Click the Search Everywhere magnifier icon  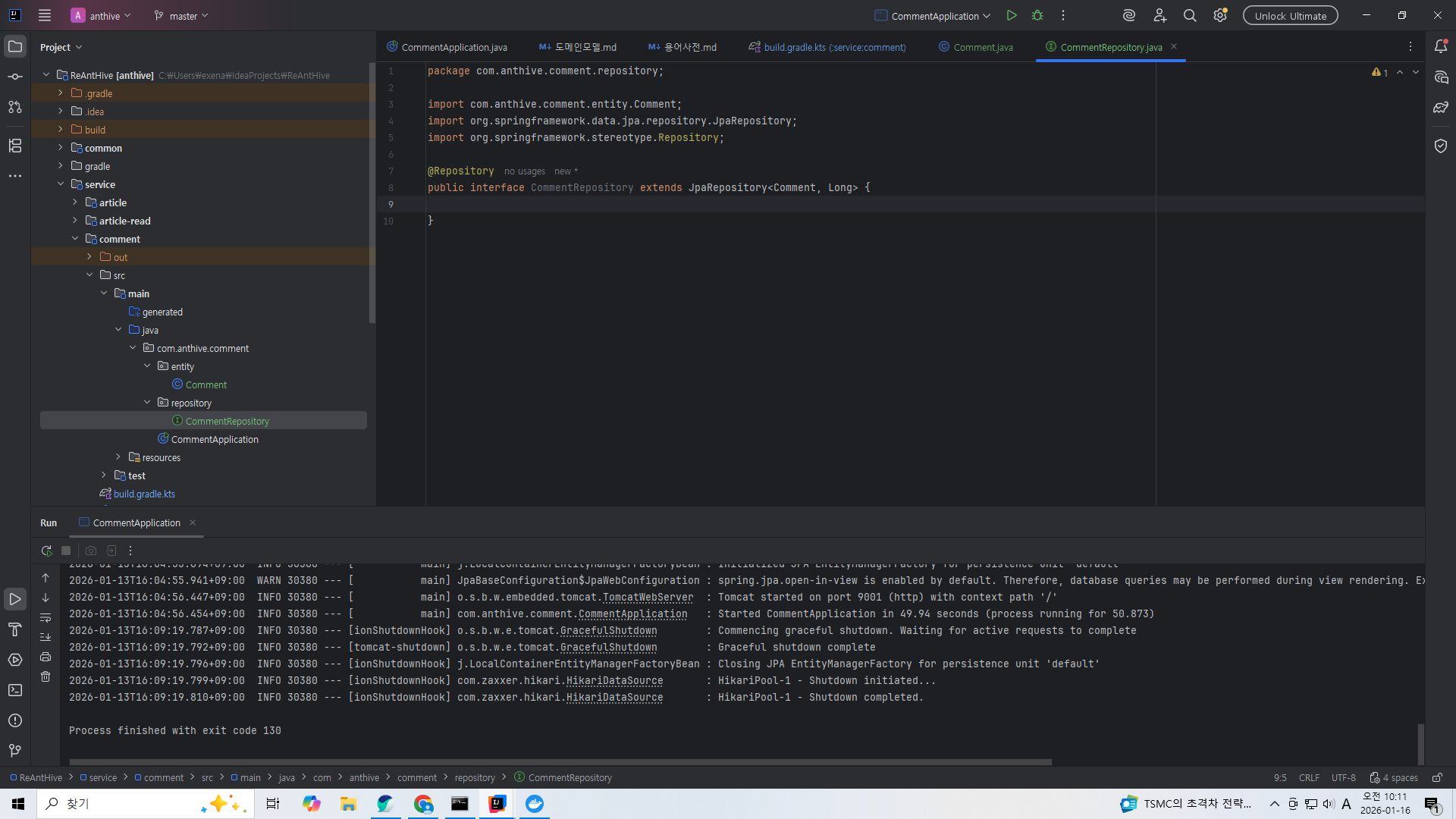point(1190,15)
